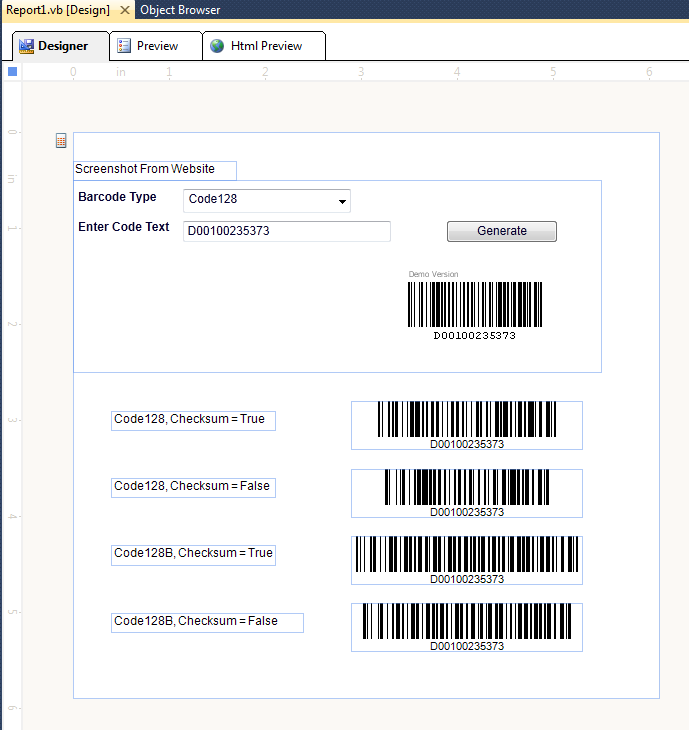Viewport: 689px width, 730px height.
Task: Click the Enter Code Text input field
Action: (x=287, y=231)
